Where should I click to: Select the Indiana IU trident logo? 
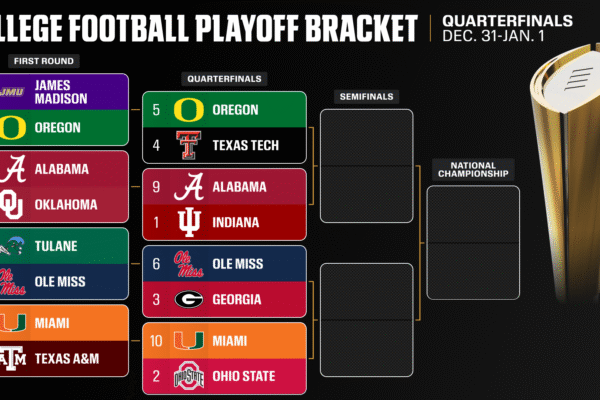[x=188, y=222]
